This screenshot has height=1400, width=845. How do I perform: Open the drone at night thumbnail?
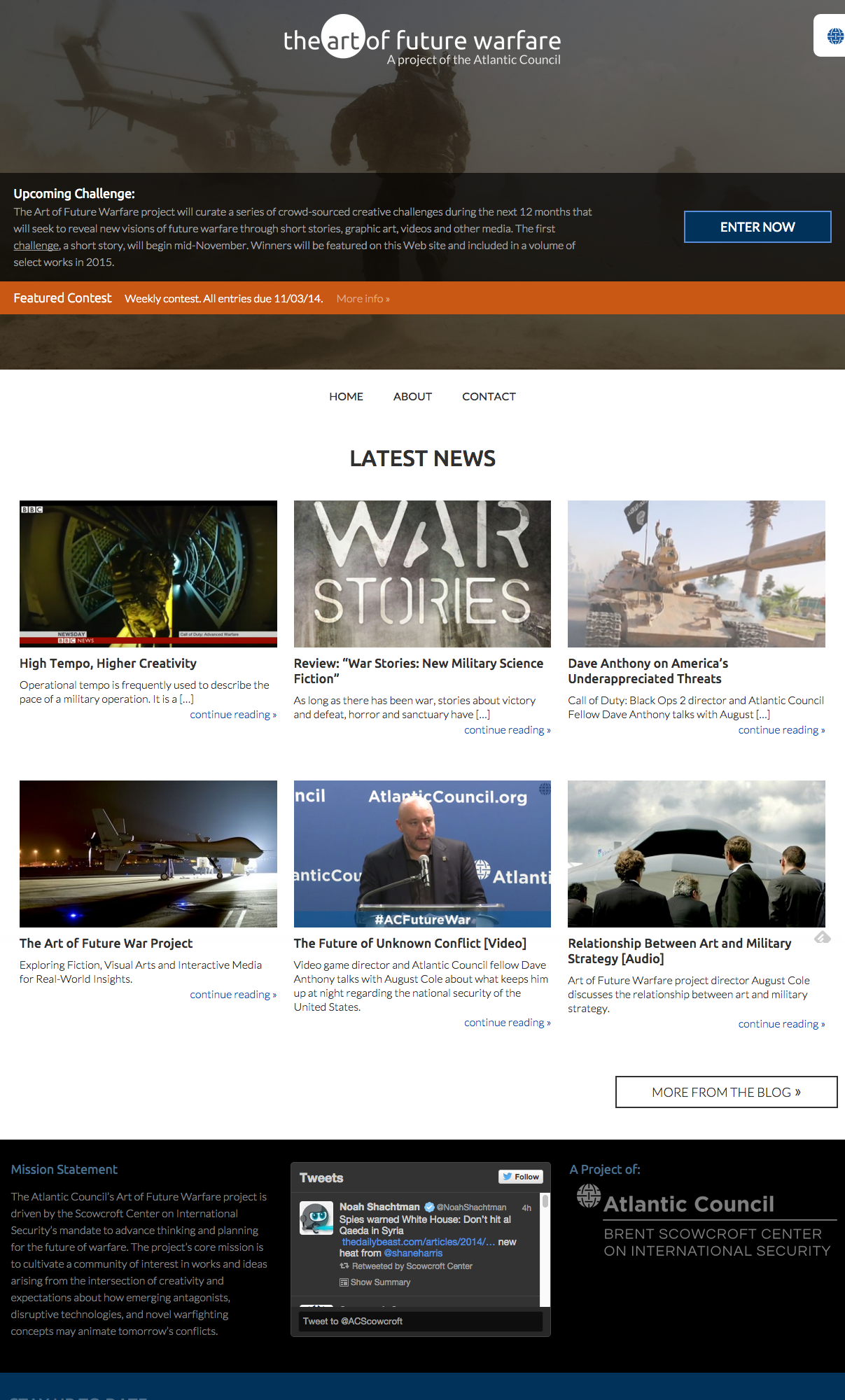pyautogui.click(x=148, y=854)
